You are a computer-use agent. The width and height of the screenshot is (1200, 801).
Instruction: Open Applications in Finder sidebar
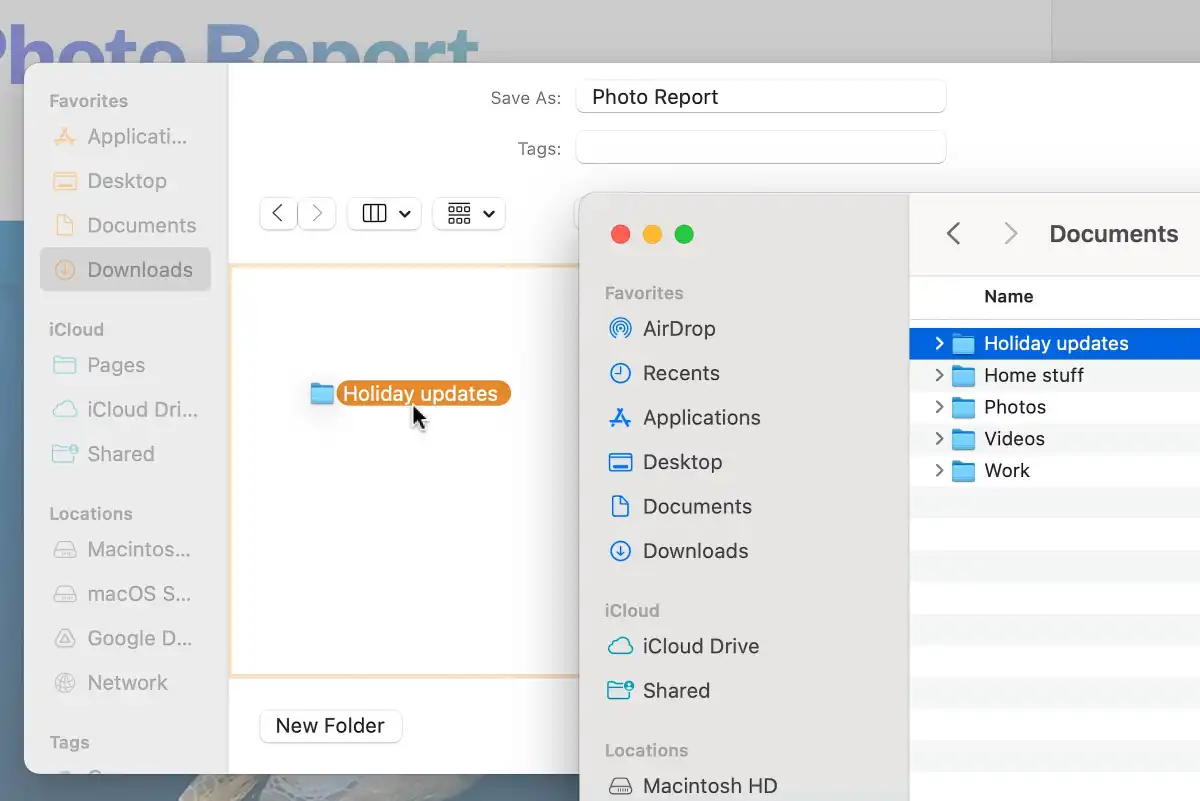tap(684, 418)
